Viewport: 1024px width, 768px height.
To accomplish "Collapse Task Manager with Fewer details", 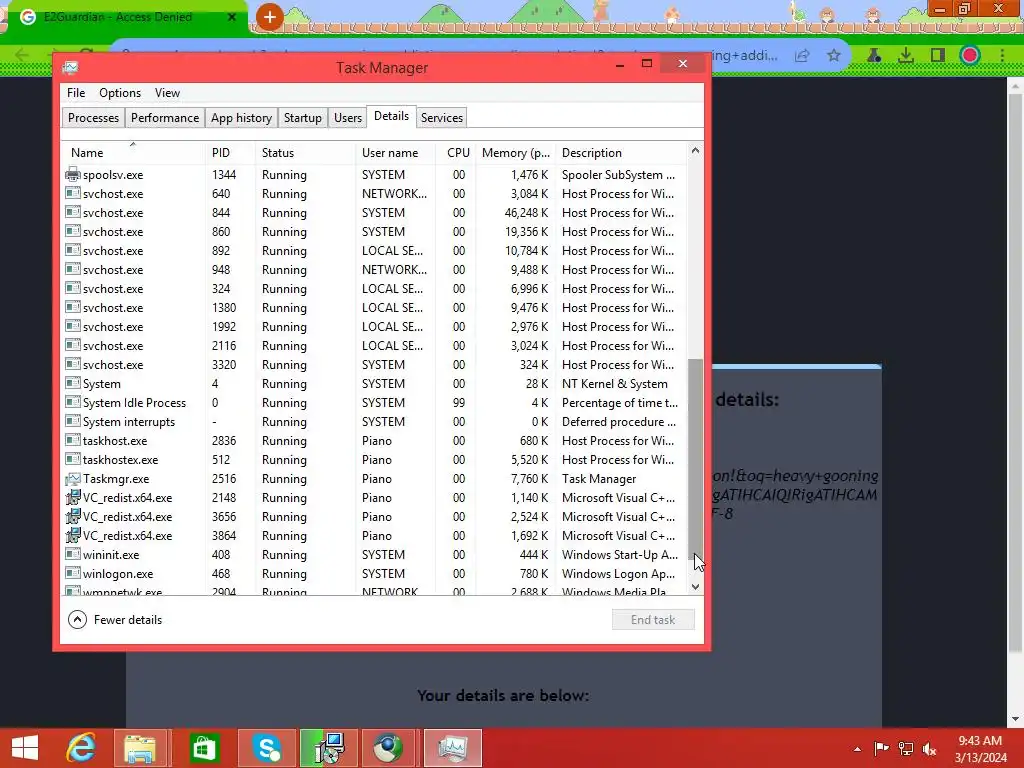I will click(115, 620).
